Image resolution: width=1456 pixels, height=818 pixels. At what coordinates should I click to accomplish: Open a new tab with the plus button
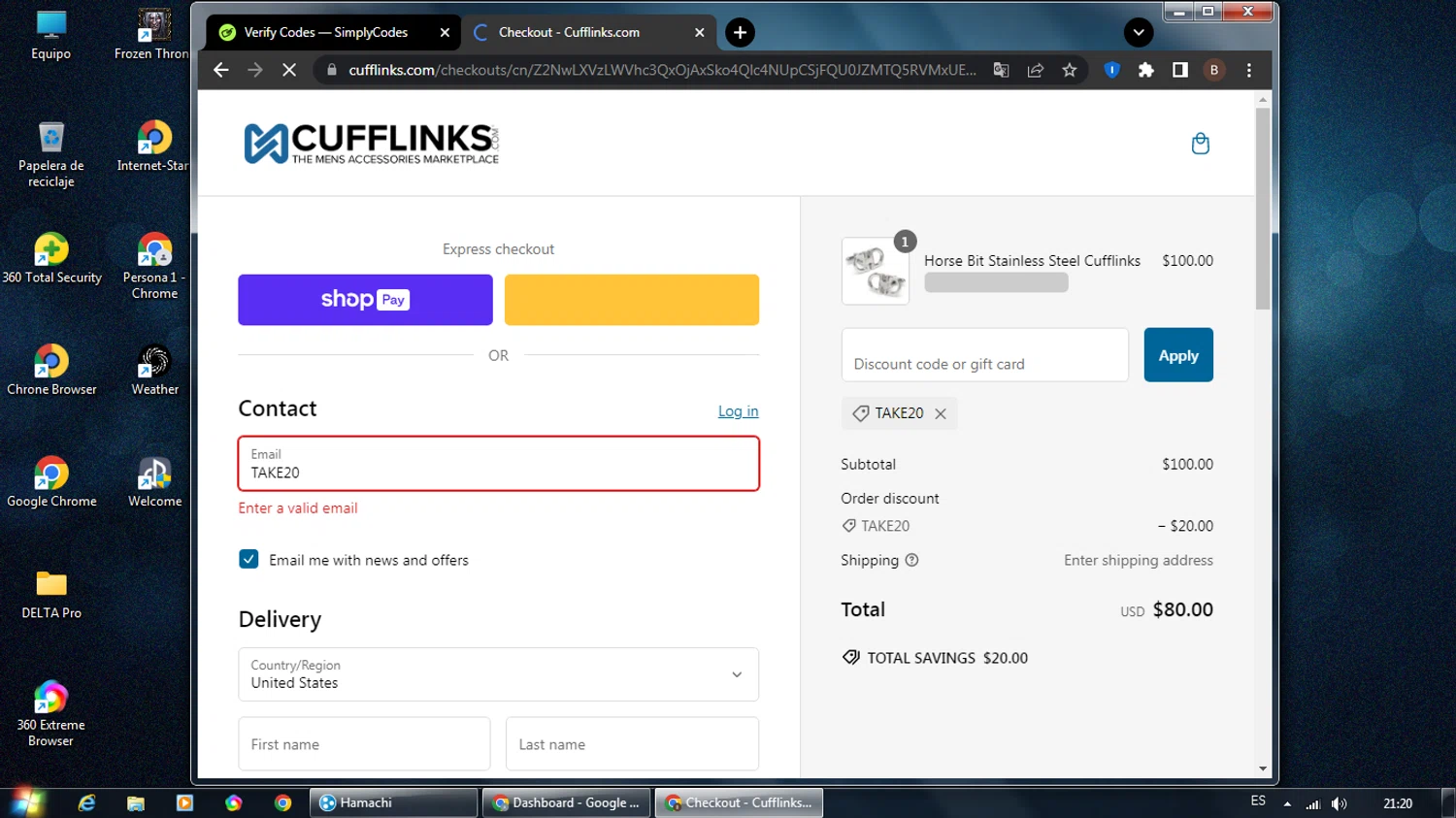[x=740, y=33]
